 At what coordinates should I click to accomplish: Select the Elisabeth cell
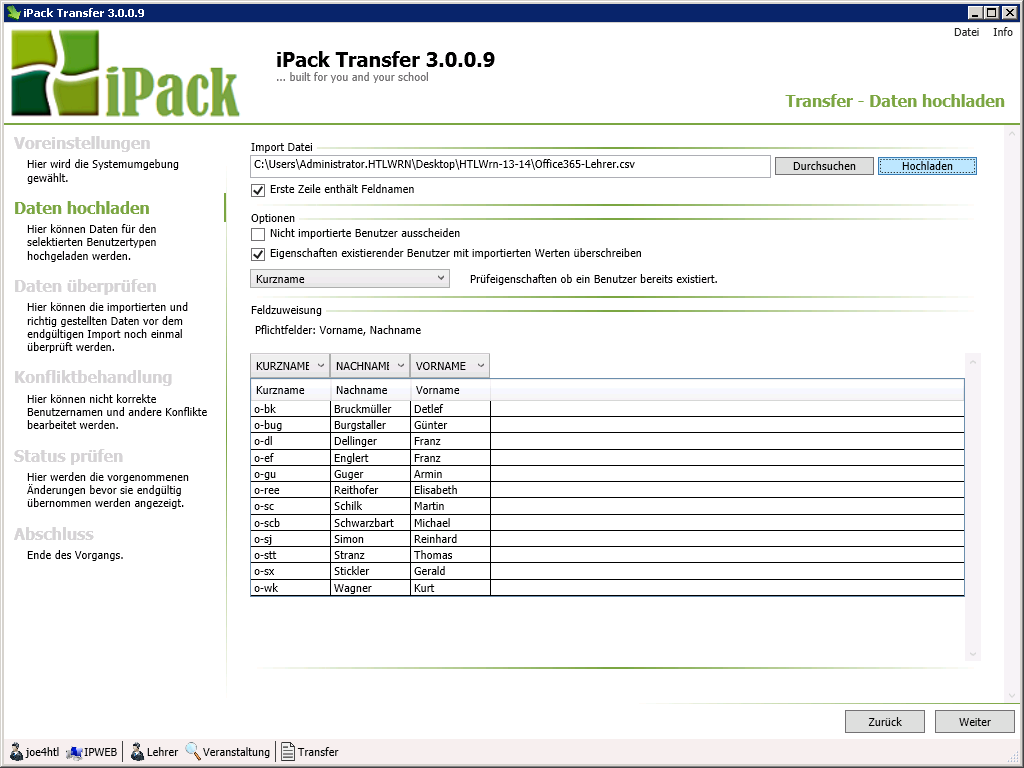451,490
